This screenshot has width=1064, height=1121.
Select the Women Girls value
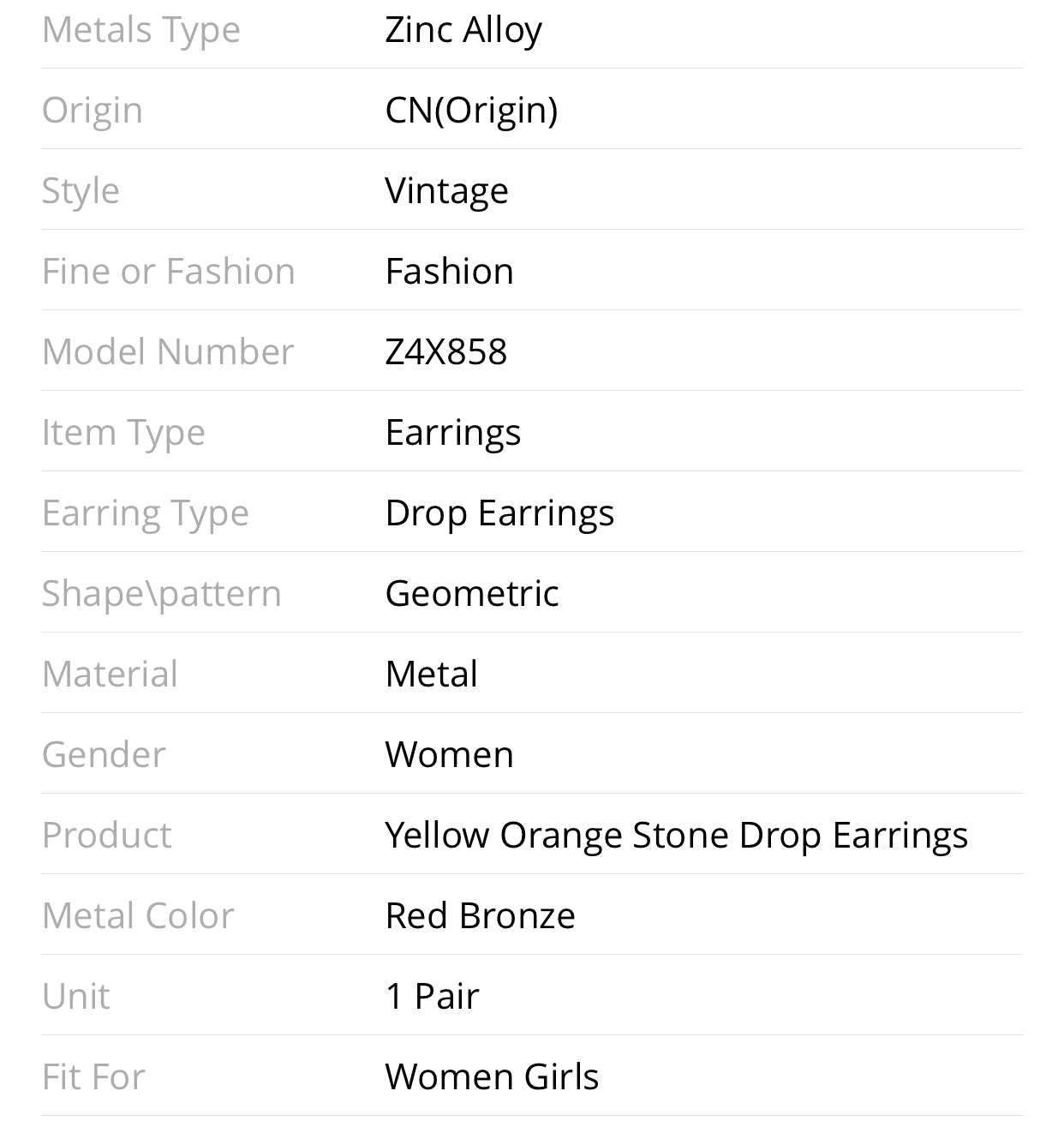click(492, 1077)
